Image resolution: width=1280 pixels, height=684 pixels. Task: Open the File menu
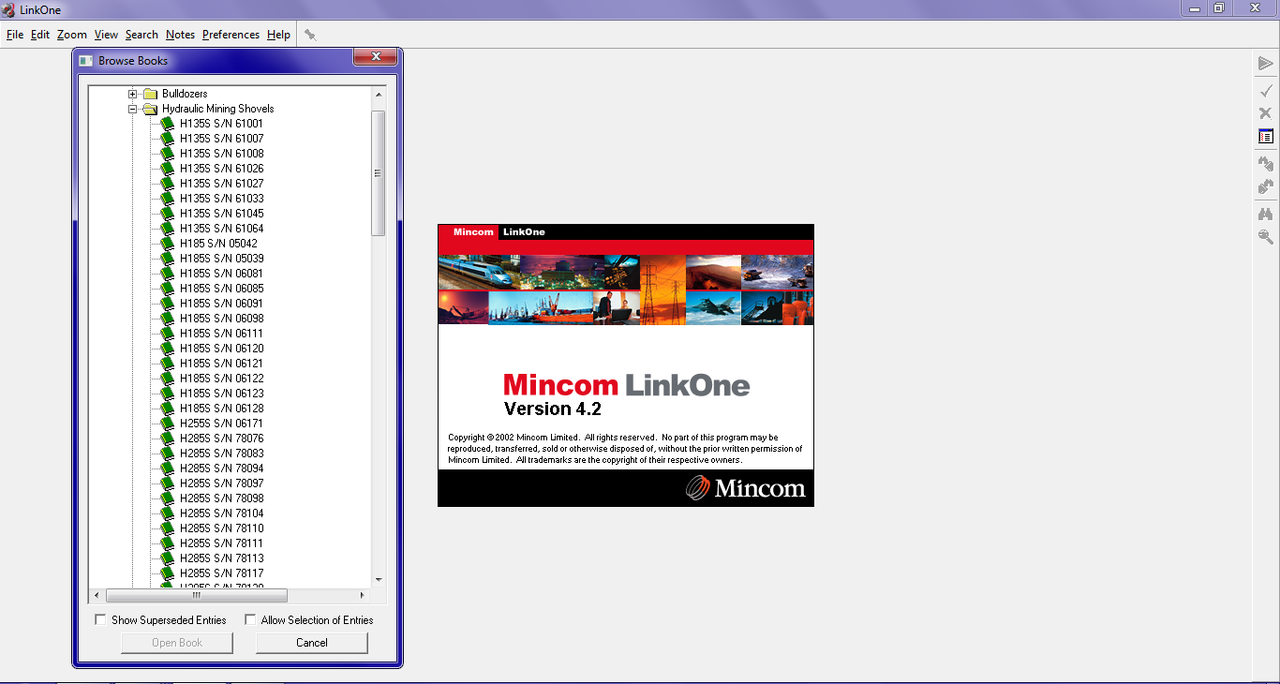coord(15,34)
